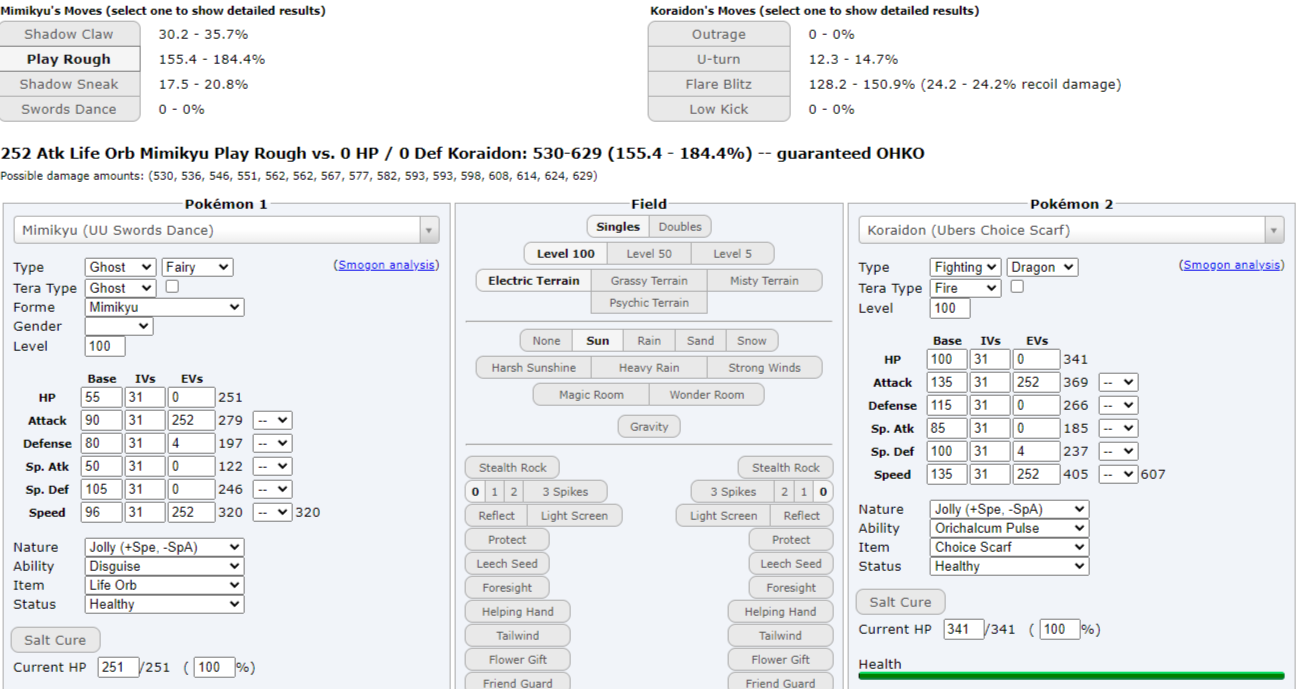Open the Mimikyu (UU Swords Dance) set selector
1298x689 pixels.
point(226,230)
